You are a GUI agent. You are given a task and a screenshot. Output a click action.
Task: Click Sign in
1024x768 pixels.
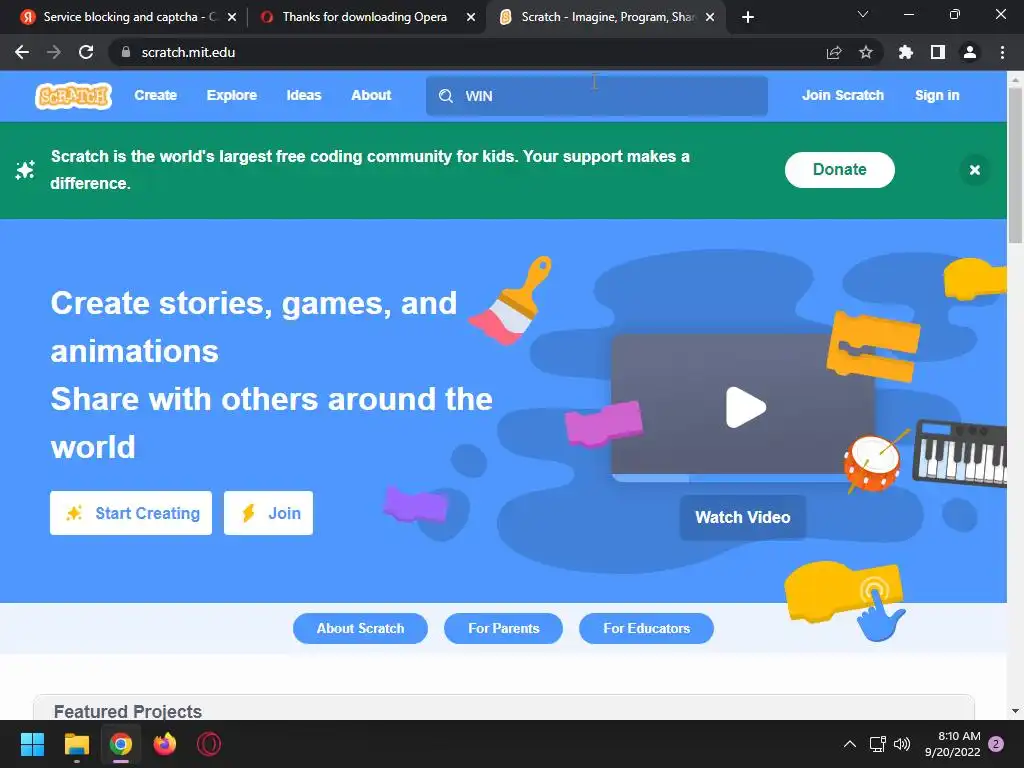(937, 95)
